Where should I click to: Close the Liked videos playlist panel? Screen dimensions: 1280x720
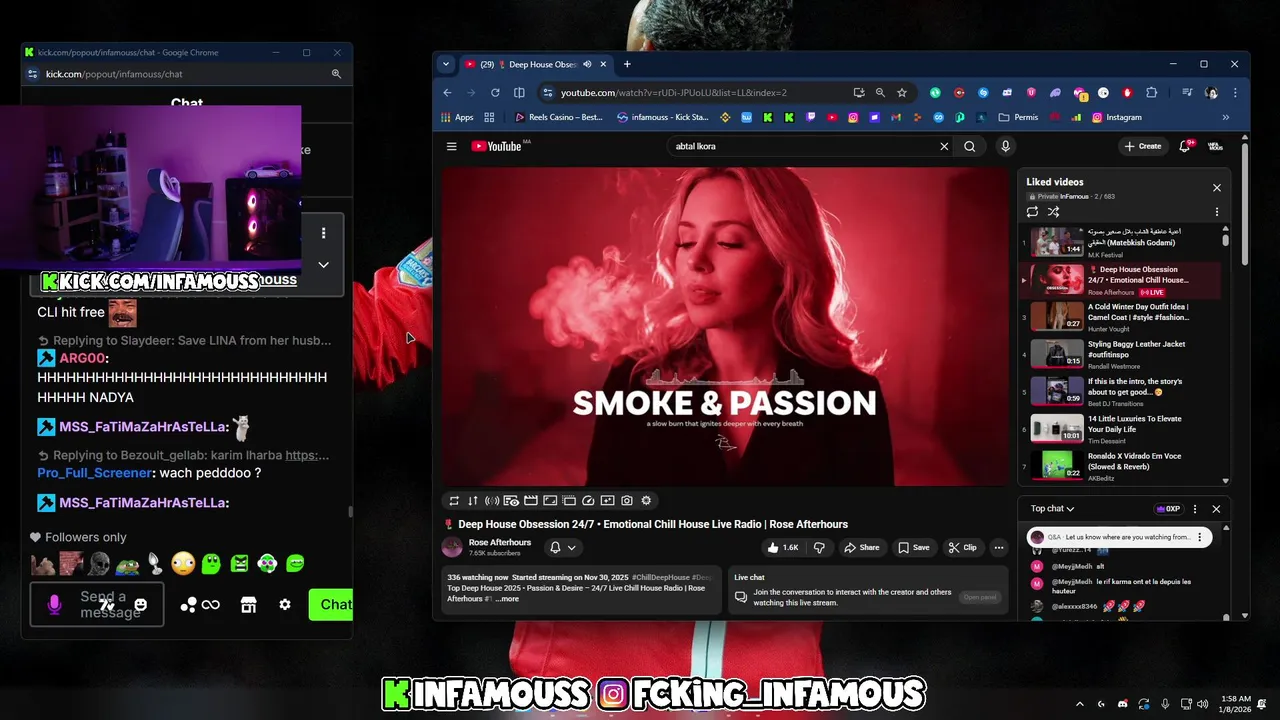coord(1217,187)
